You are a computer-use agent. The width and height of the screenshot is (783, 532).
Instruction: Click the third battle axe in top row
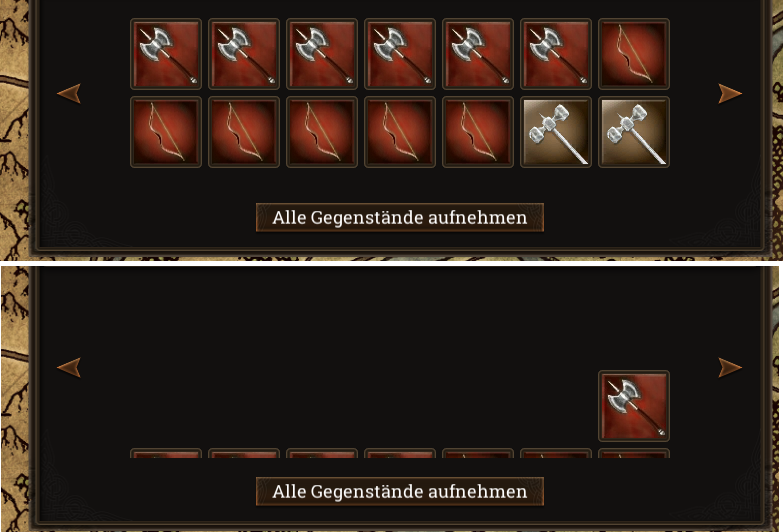(322, 54)
